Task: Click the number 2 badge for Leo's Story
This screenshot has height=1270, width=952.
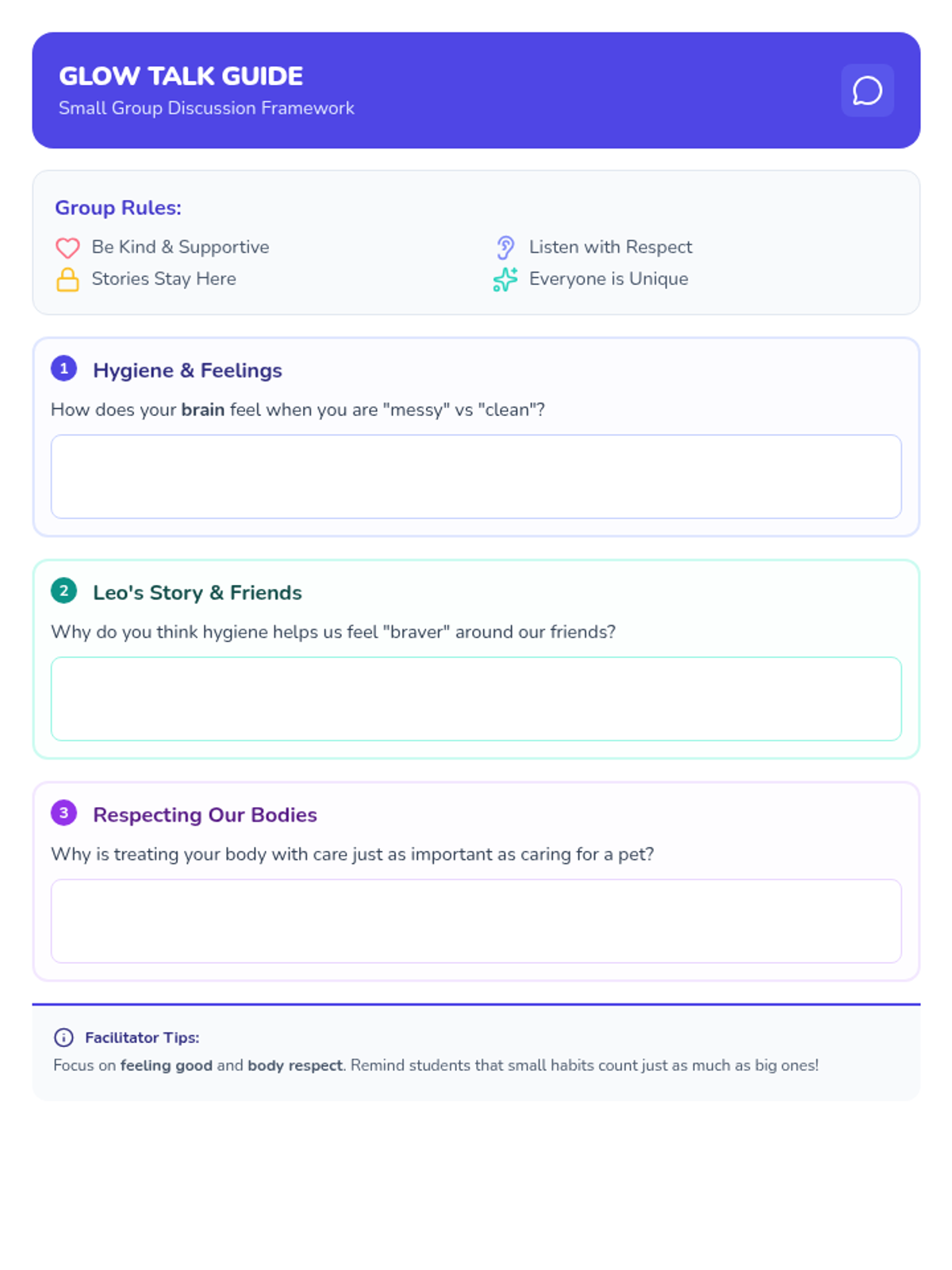Action: [63, 591]
